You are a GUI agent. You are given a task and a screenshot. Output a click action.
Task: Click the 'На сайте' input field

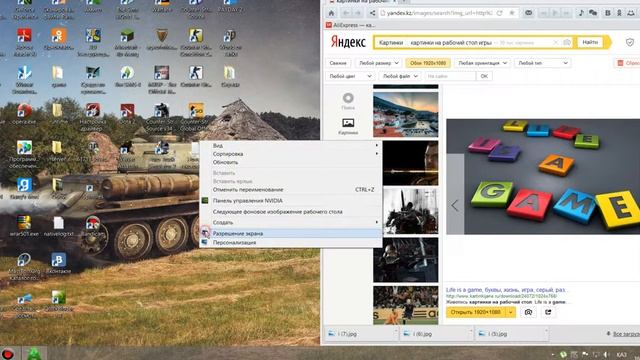[450, 76]
